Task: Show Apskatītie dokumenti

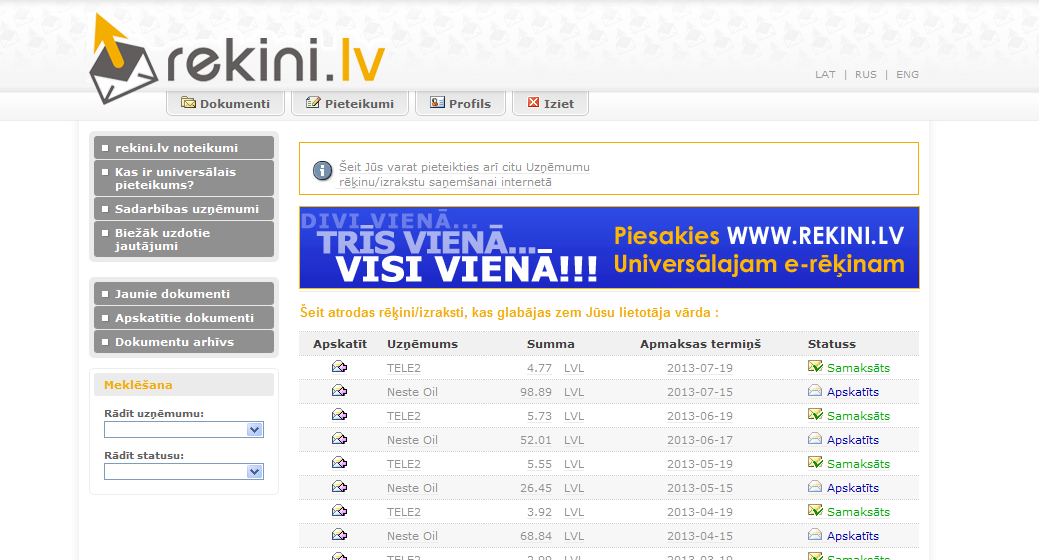Action: coord(184,317)
